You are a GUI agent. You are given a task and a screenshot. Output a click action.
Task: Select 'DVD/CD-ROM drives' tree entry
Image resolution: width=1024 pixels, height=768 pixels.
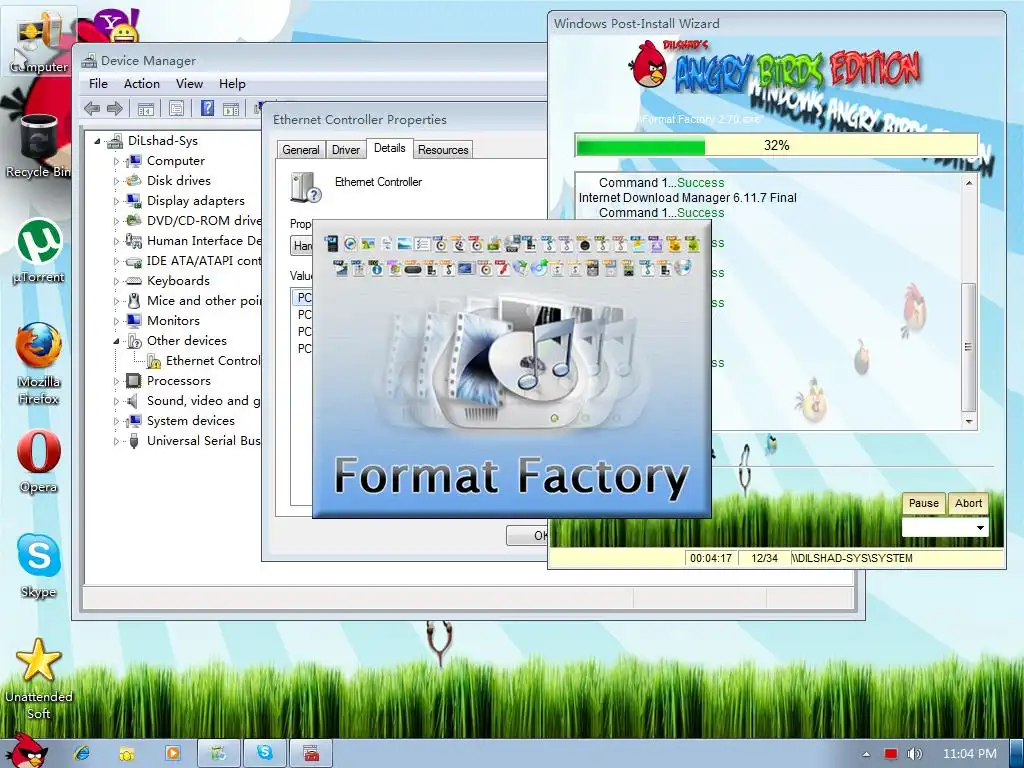[x=203, y=221]
